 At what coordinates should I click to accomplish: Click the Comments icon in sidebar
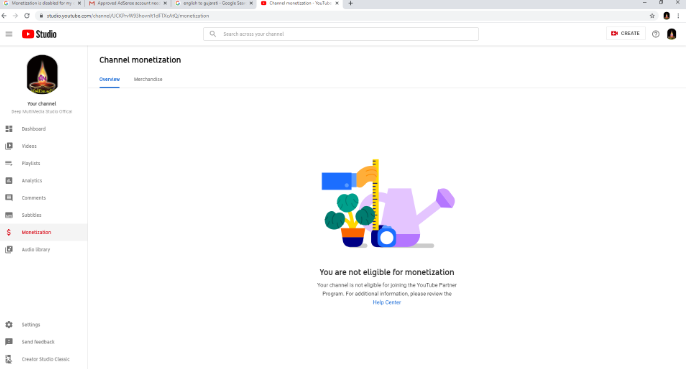coord(9,198)
